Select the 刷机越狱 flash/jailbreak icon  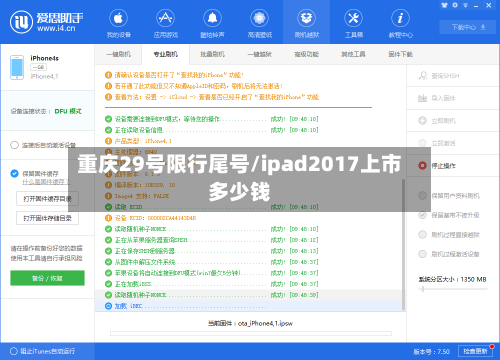306,18
